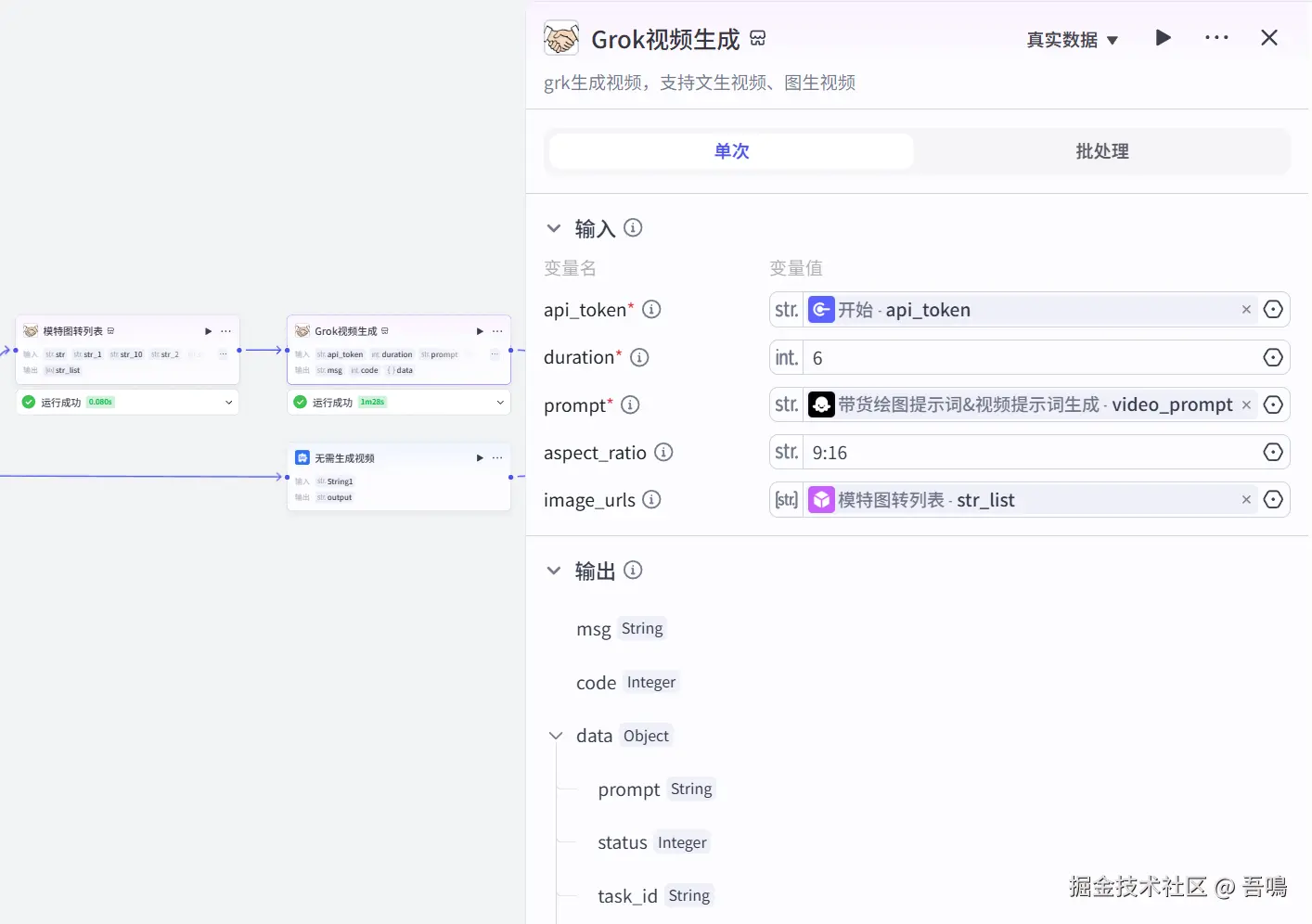Screen dimensions: 1312x924
Task: Expand 模特图转列表 run result 0.080s
Action: pyautogui.click(x=228, y=402)
